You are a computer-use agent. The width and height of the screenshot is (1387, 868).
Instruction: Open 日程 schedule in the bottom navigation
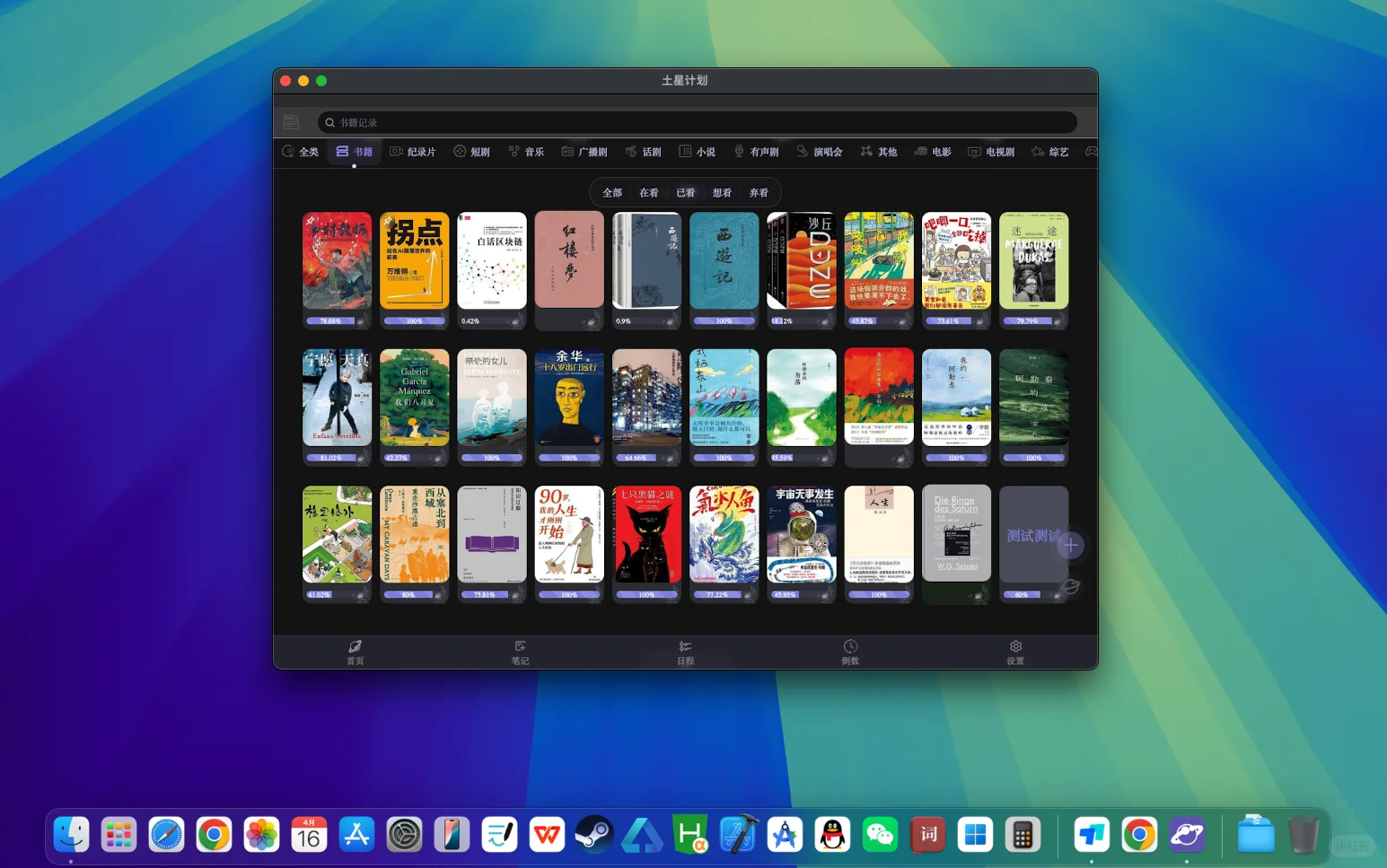click(x=685, y=653)
